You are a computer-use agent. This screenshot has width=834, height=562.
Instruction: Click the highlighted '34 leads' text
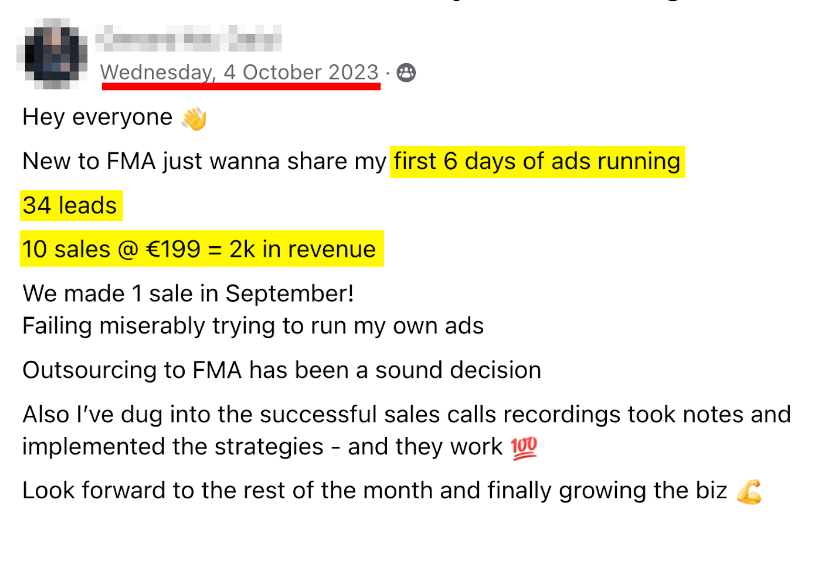pyautogui.click(x=71, y=205)
